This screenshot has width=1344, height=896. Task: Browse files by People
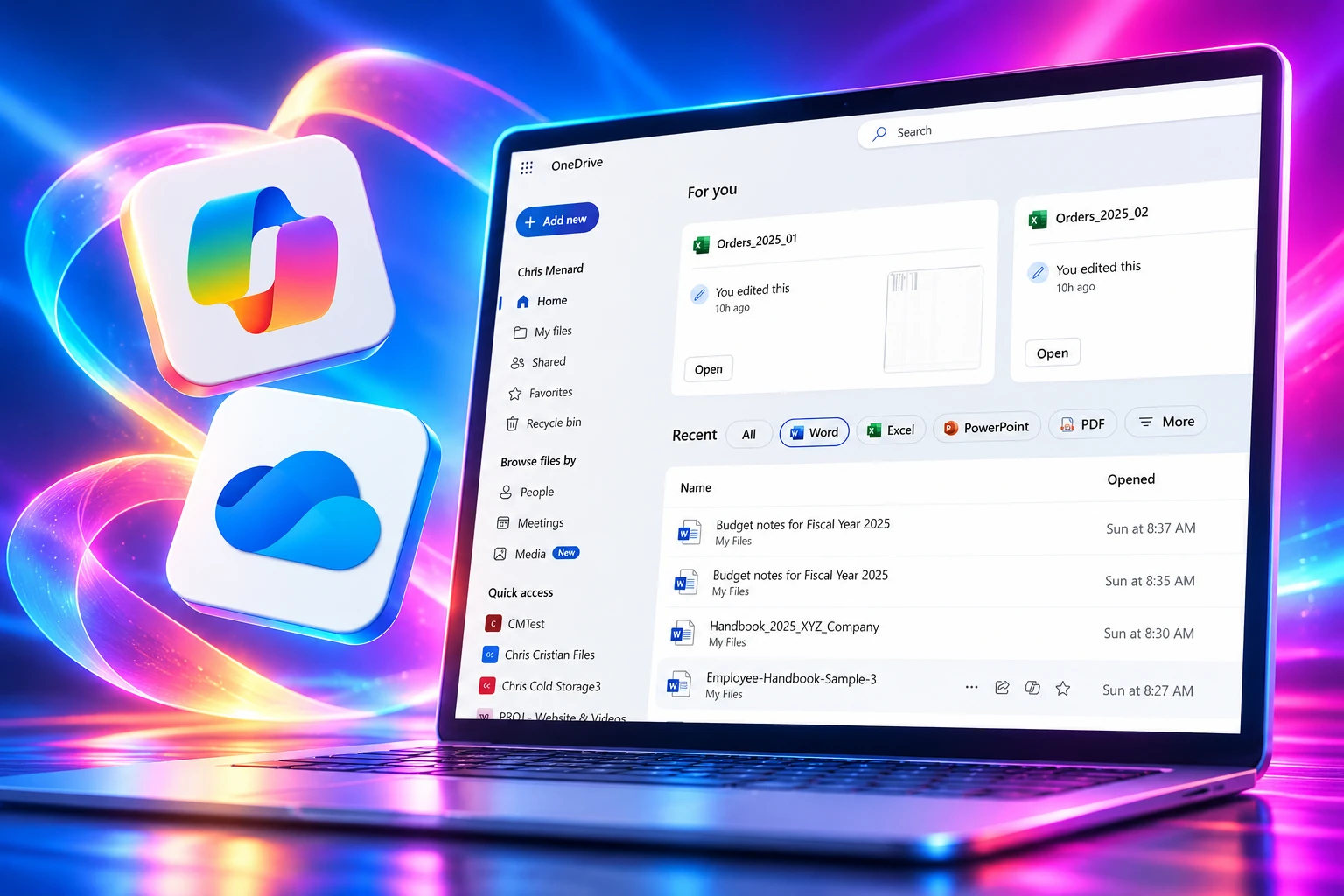pos(536,492)
